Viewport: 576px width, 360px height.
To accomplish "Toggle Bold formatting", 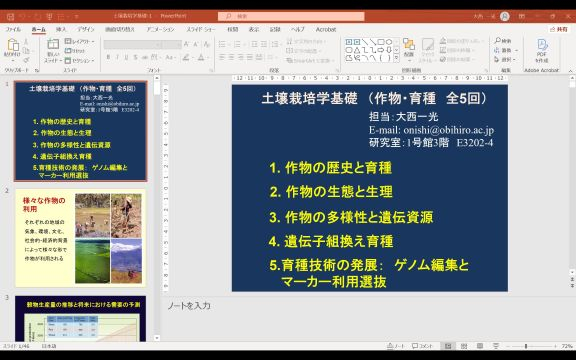I will point(108,57).
